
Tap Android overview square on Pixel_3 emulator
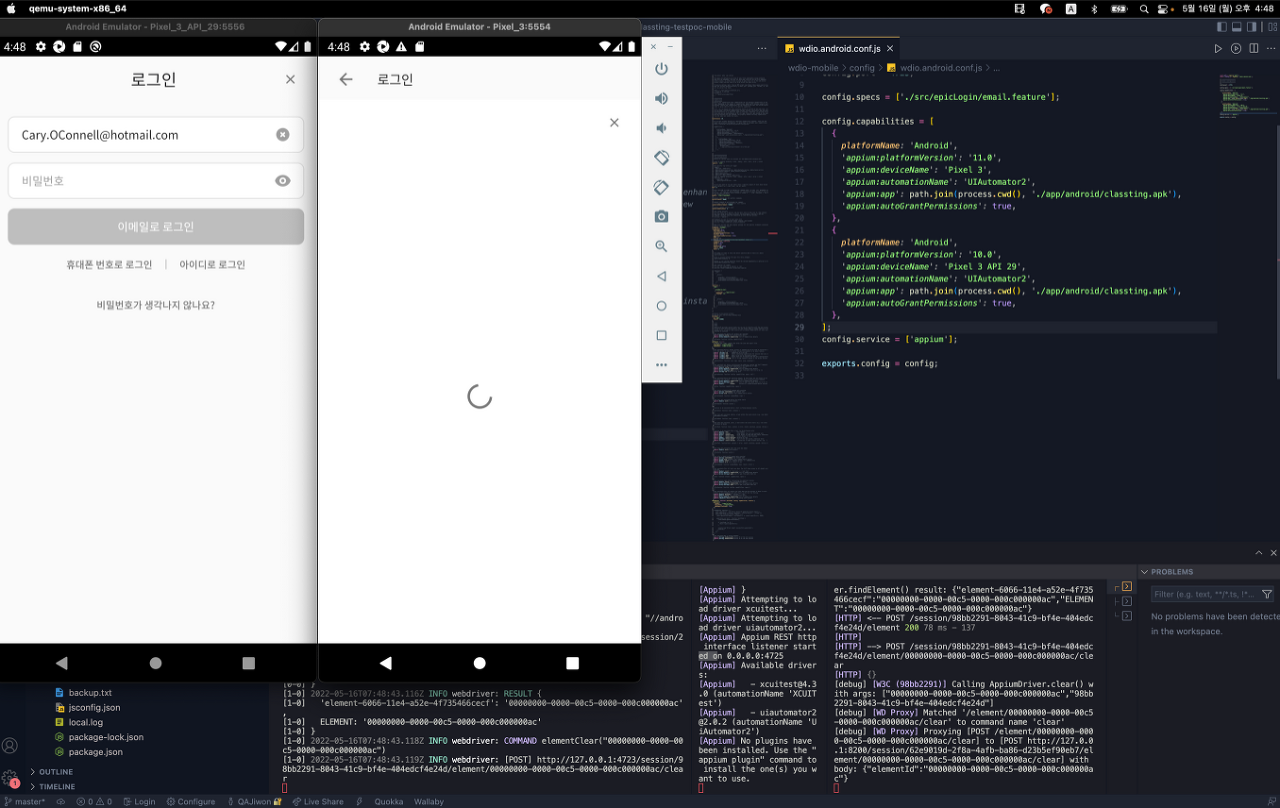click(573, 663)
